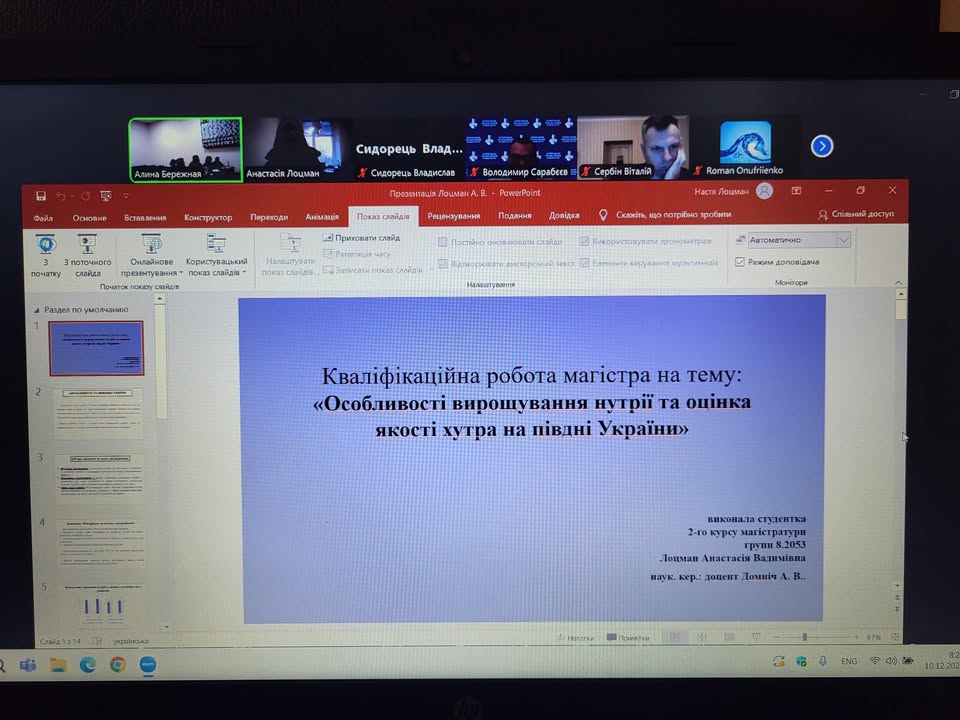
Task: Click the українська language indicator in status bar
Action: point(130,641)
